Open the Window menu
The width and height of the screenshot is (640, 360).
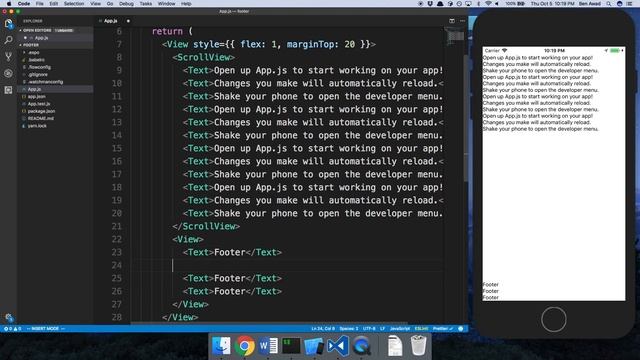167,4
